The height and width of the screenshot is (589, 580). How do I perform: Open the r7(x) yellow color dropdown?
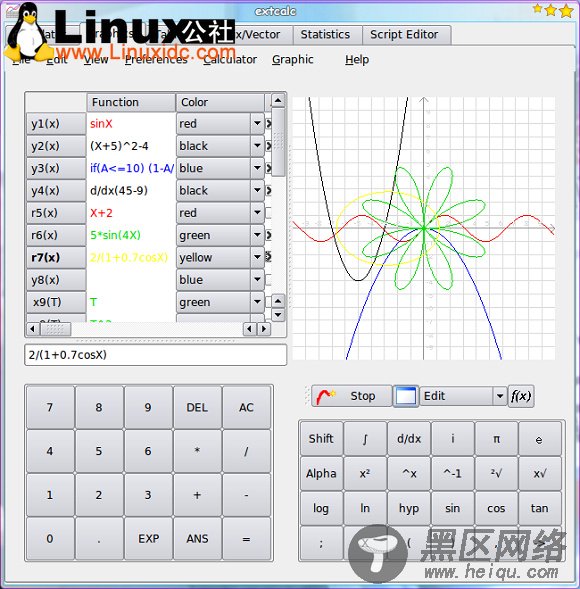pyautogui.click(x=221, y=257)
